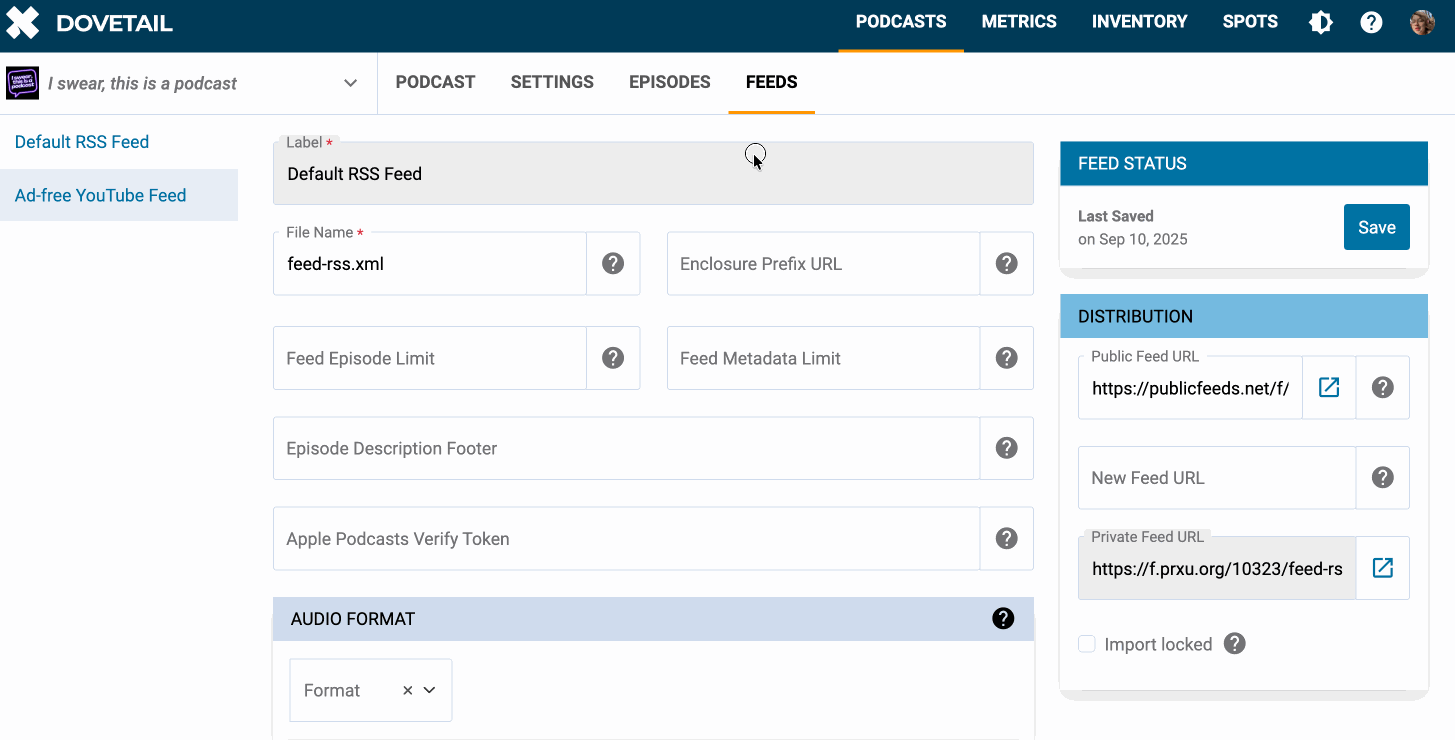This screenshot has width=1455, height=740.
Task: Open the help icon in top navigation
Action: [x=1371, y=22]
